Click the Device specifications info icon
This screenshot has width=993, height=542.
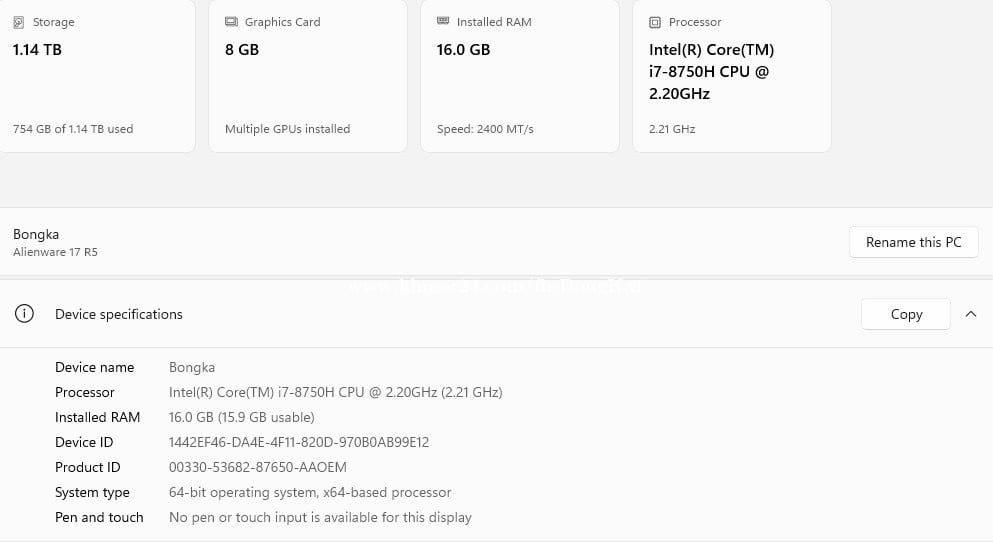(24, 314)
